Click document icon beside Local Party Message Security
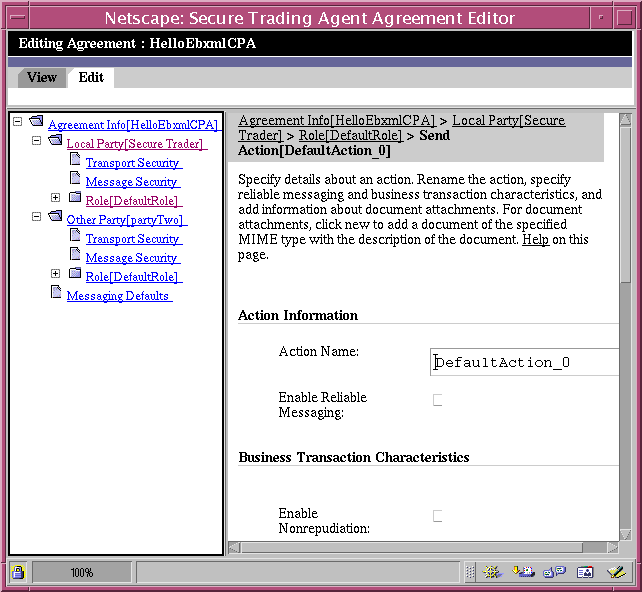The width and height of the screenshot is (642, 592). coord(75,178)
